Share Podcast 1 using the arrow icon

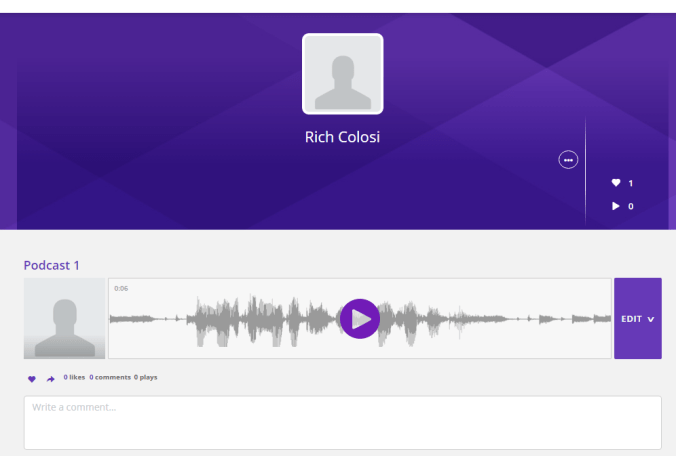[50, 379]
